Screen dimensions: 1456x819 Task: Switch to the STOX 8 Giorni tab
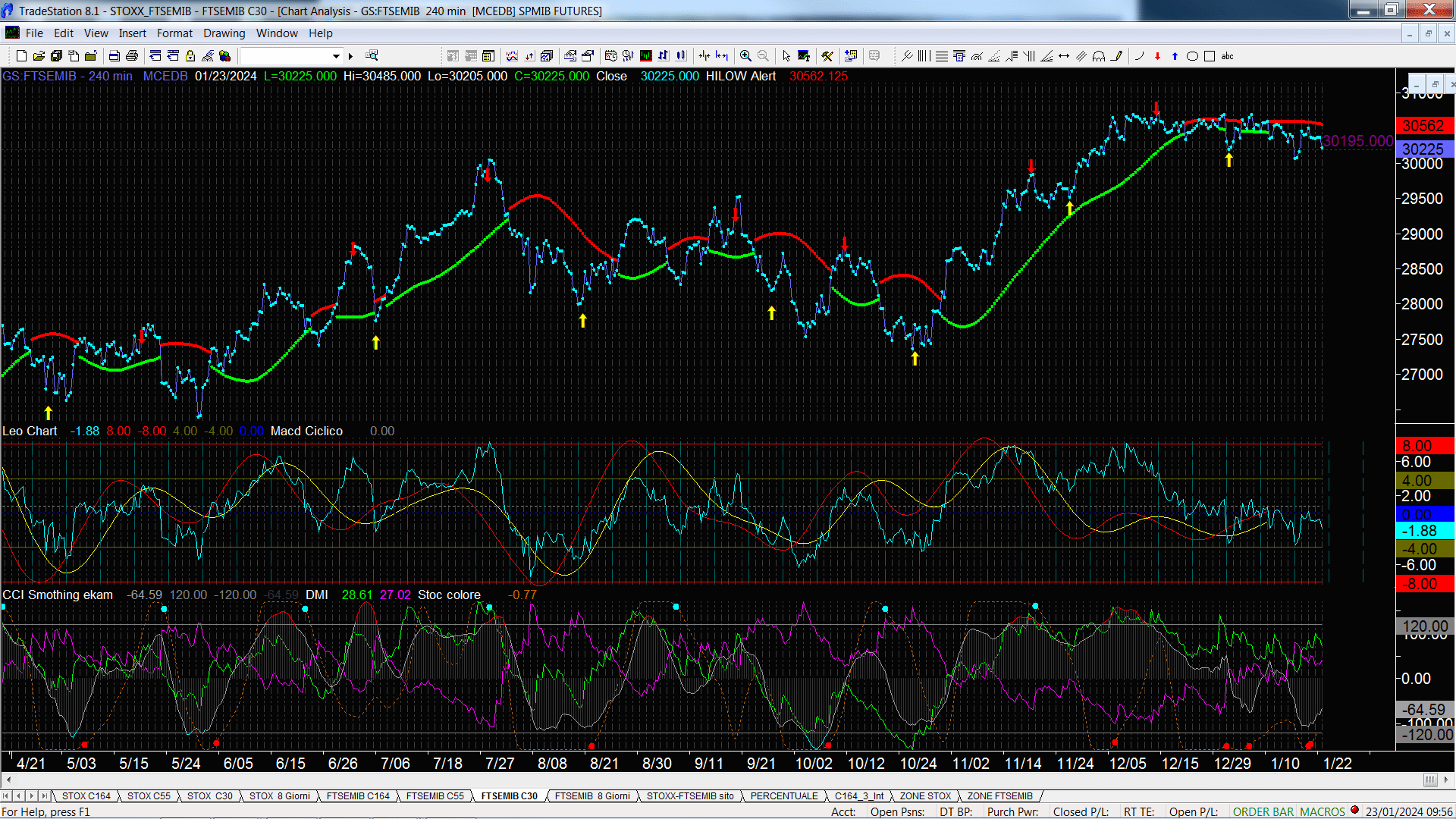[280, 796]
